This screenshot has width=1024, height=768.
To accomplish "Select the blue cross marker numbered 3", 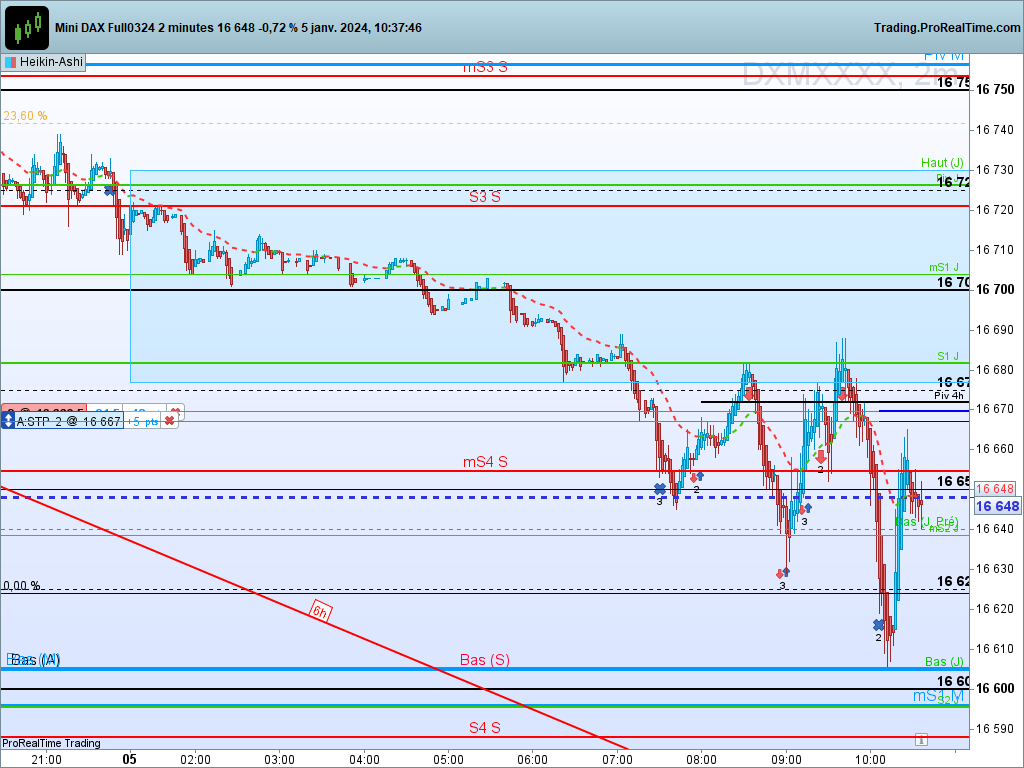I will [x=660, y=488].
